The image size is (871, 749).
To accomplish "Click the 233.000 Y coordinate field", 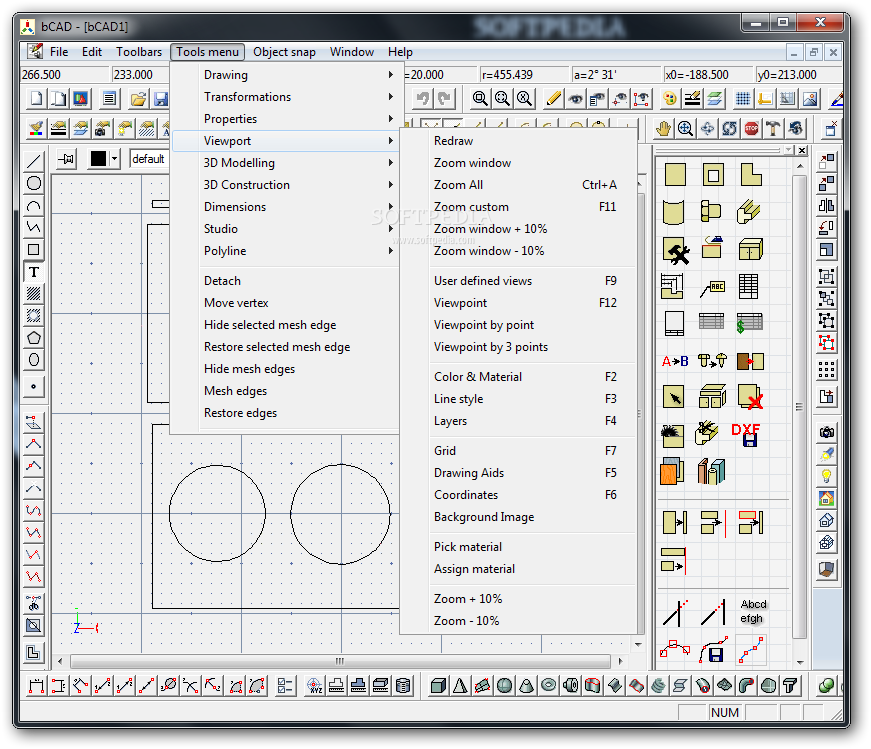I will pos(140,74).
